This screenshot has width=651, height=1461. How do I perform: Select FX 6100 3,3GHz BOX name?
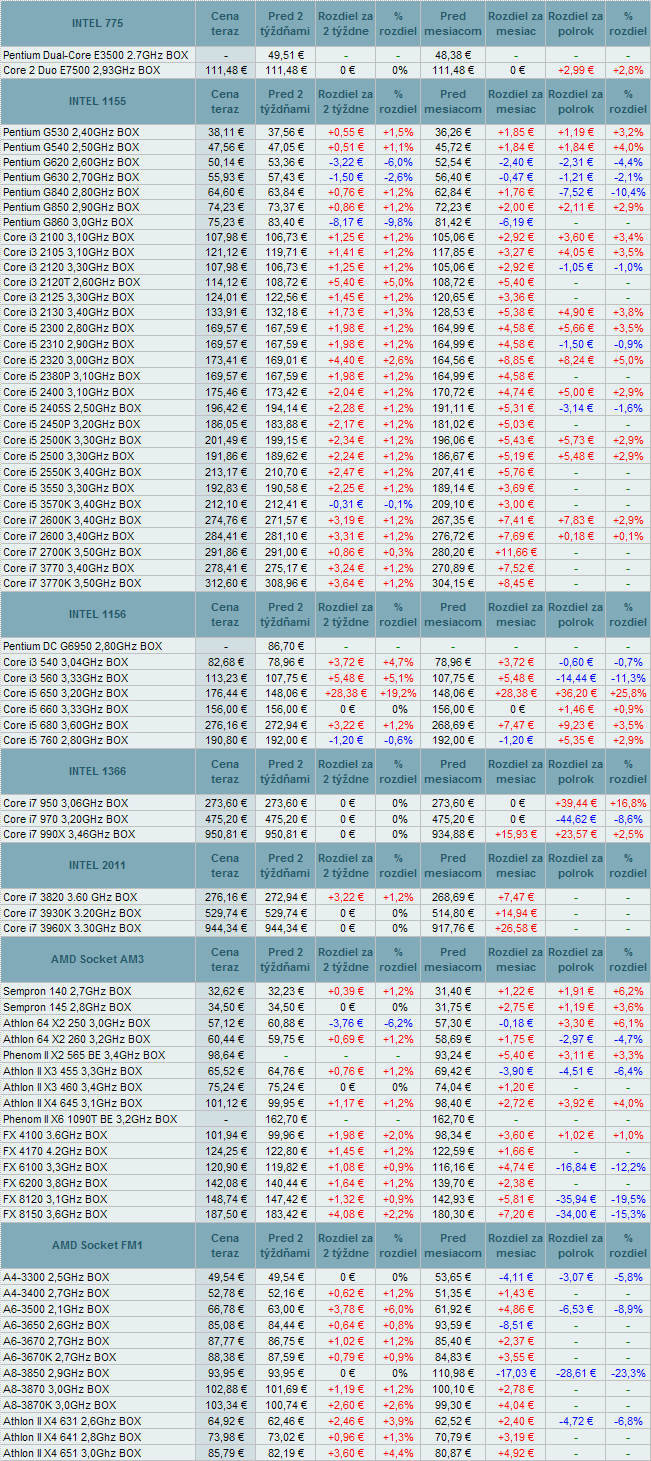55,1167
